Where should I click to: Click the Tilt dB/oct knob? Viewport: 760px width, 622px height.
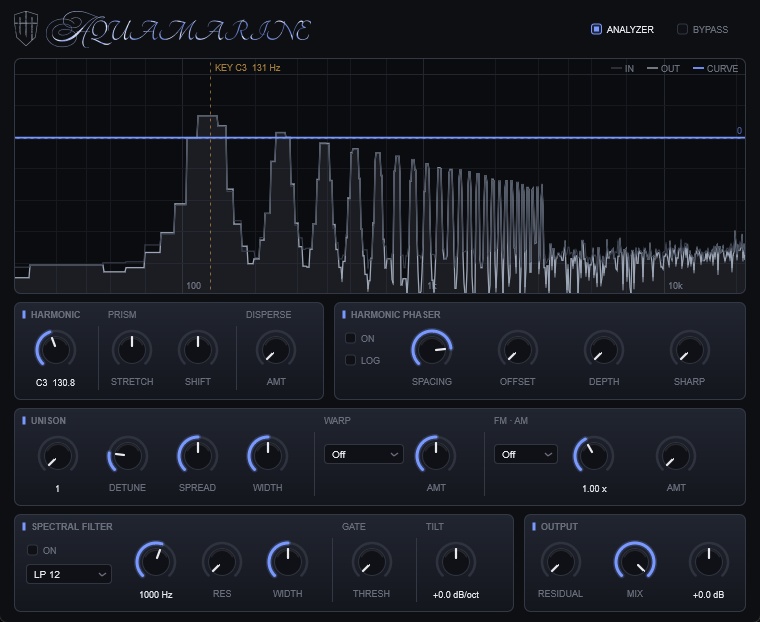[x=456, y=561]
